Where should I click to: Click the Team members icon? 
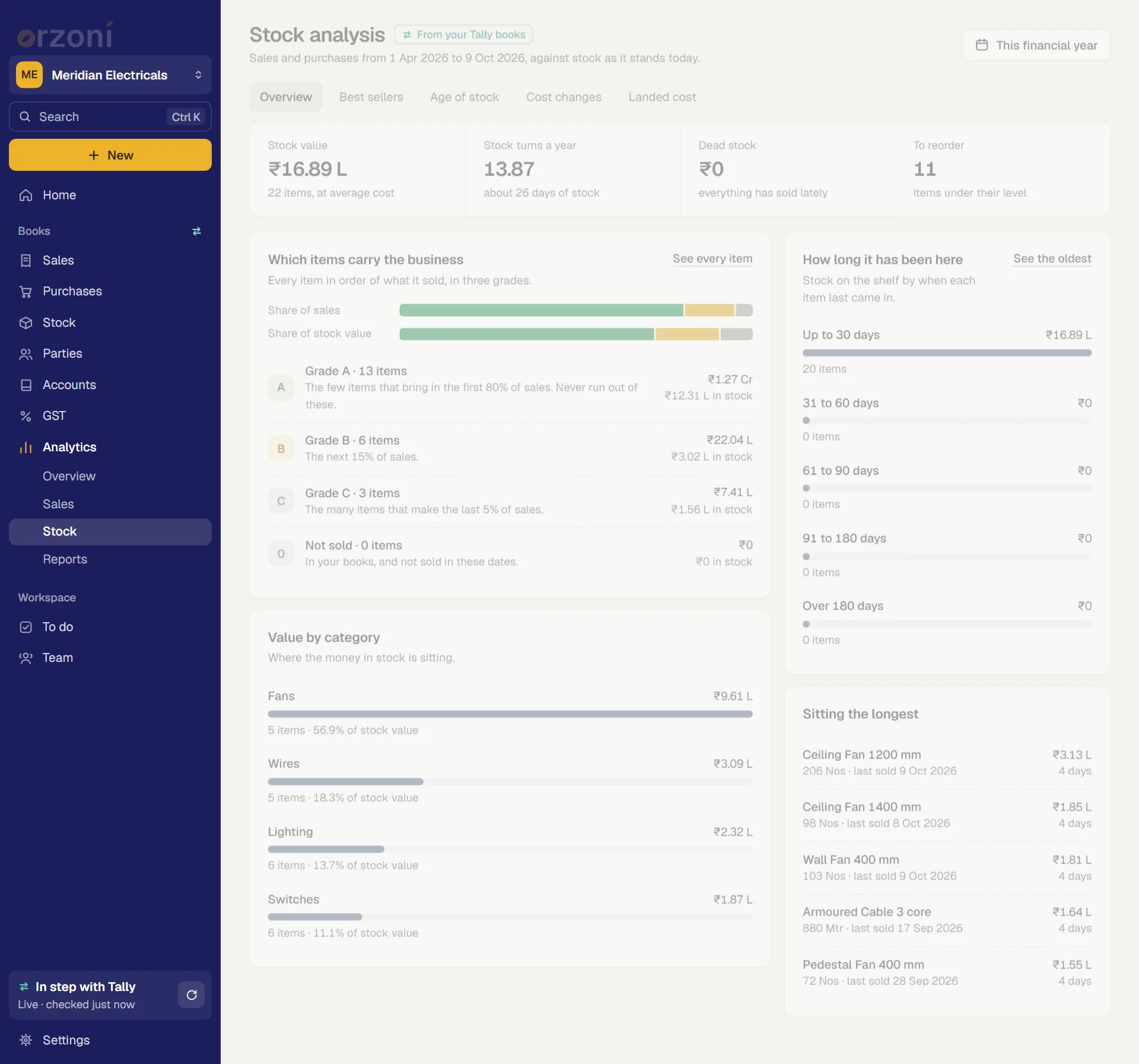[26, 658]
